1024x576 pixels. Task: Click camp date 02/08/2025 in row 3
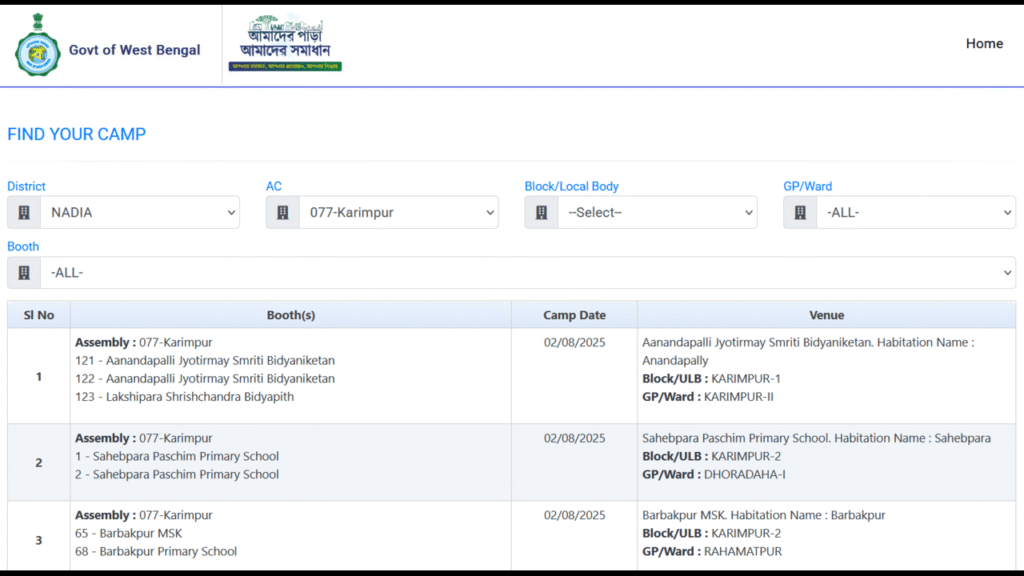(x=575, y=515)
